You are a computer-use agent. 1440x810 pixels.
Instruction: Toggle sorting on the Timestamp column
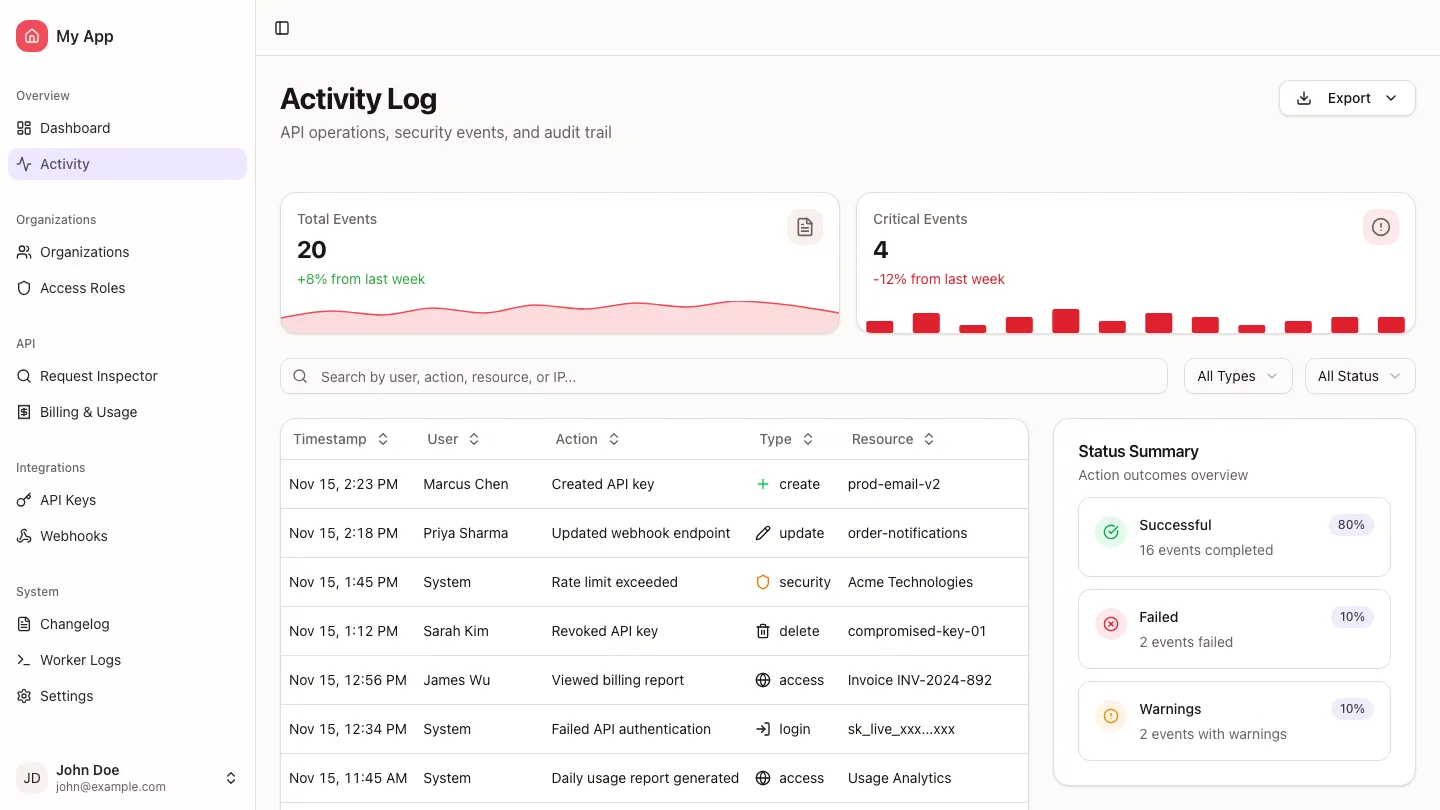[x=382, y=439]
